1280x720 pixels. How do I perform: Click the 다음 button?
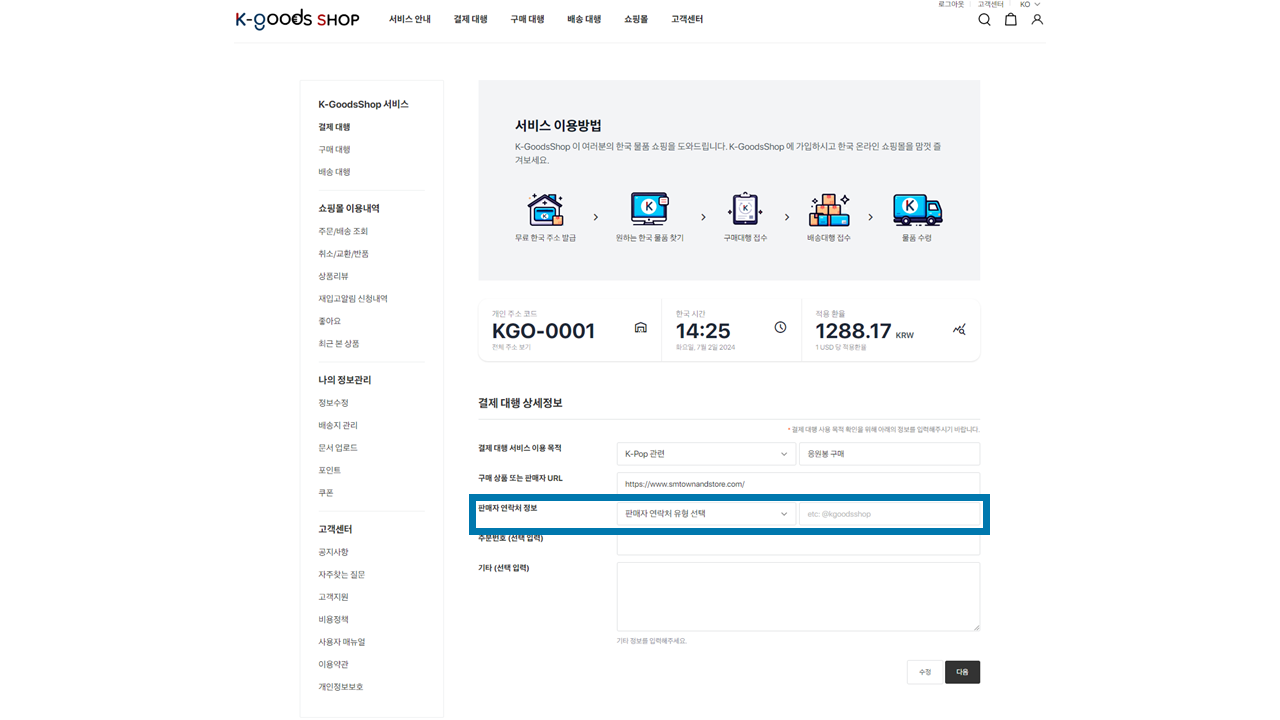click(962, 672)
